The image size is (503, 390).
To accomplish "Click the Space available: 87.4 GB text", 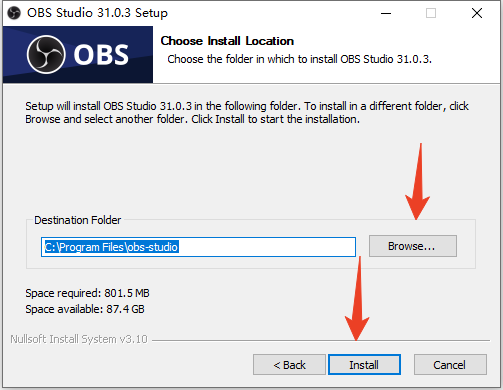I will tap(85, 309).
